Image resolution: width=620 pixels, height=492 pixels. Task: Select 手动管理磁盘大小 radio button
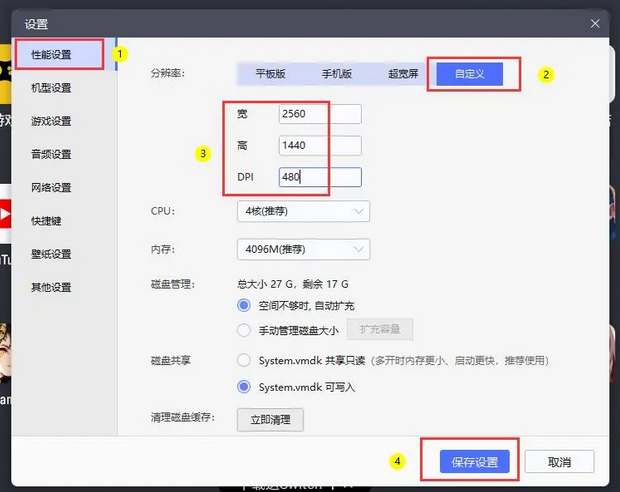pyautogui.click(x=244, y=330)
